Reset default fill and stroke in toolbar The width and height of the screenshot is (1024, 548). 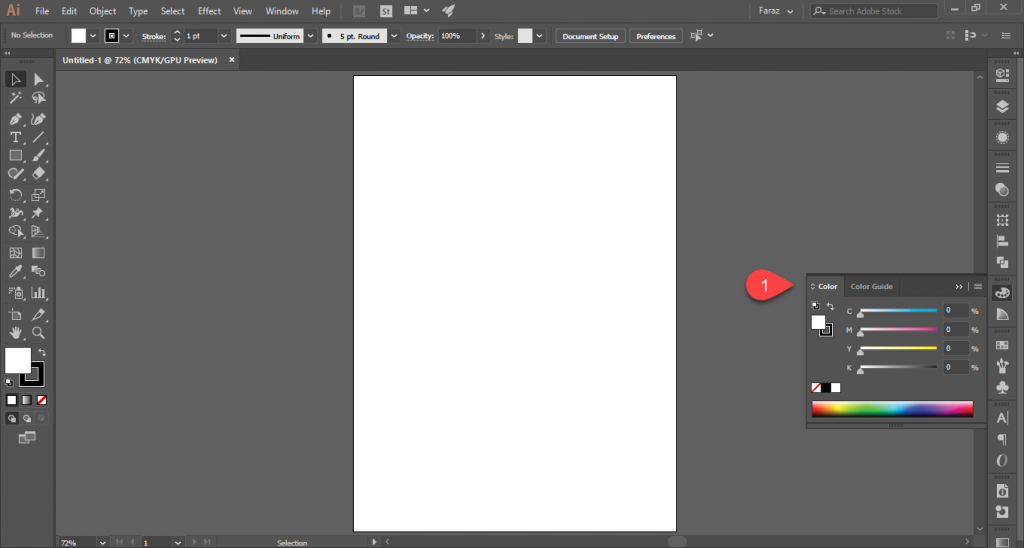coord(9,383)
